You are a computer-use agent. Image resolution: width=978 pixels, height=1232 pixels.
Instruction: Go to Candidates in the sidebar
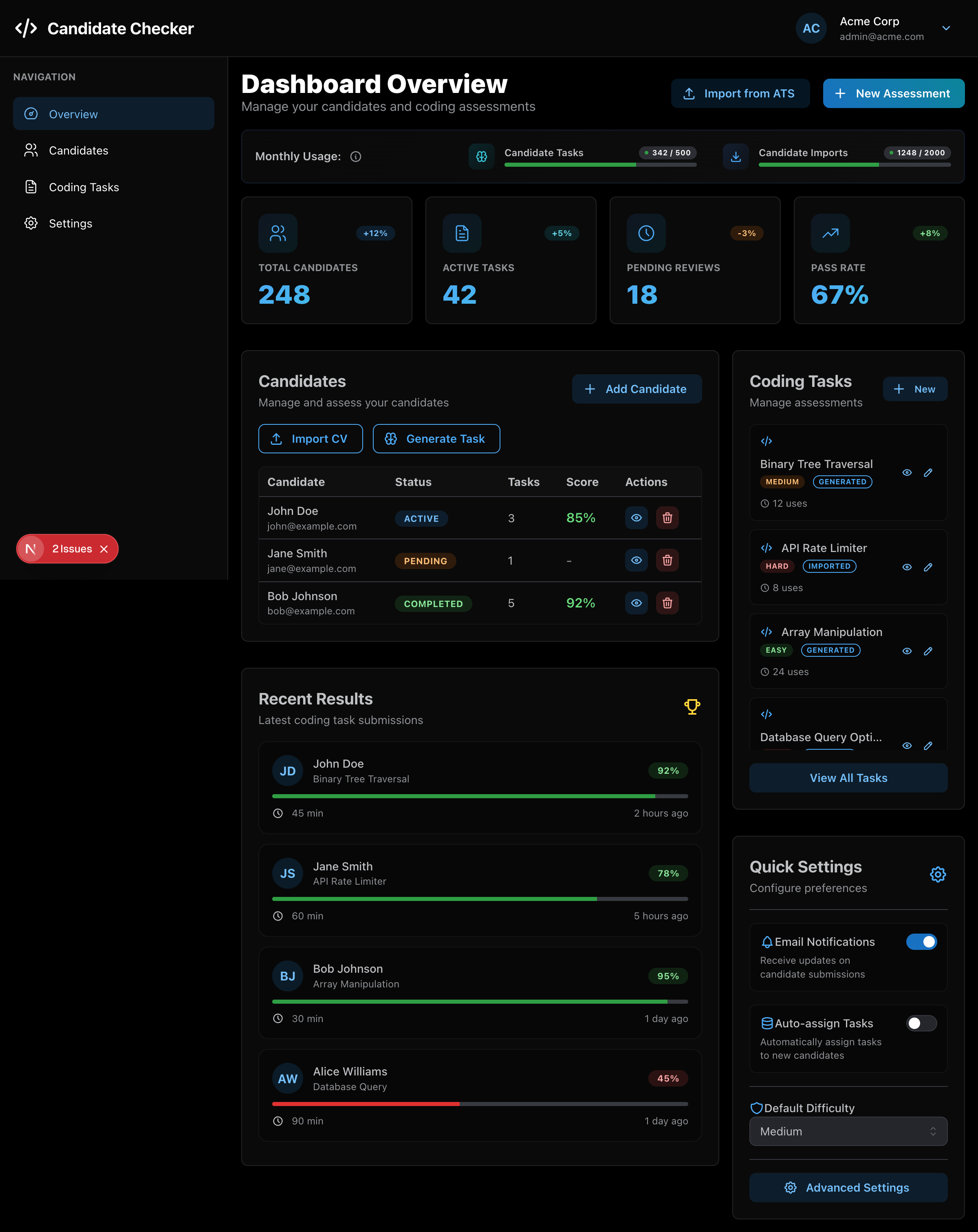point(78,150)
